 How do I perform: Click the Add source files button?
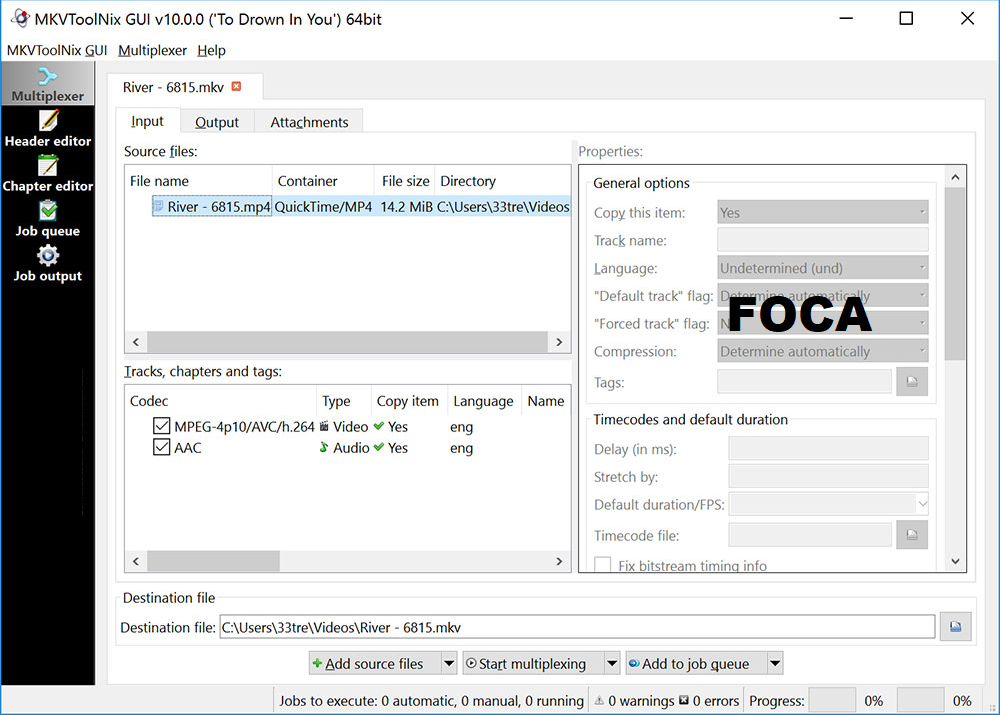[x=376, y=663]
